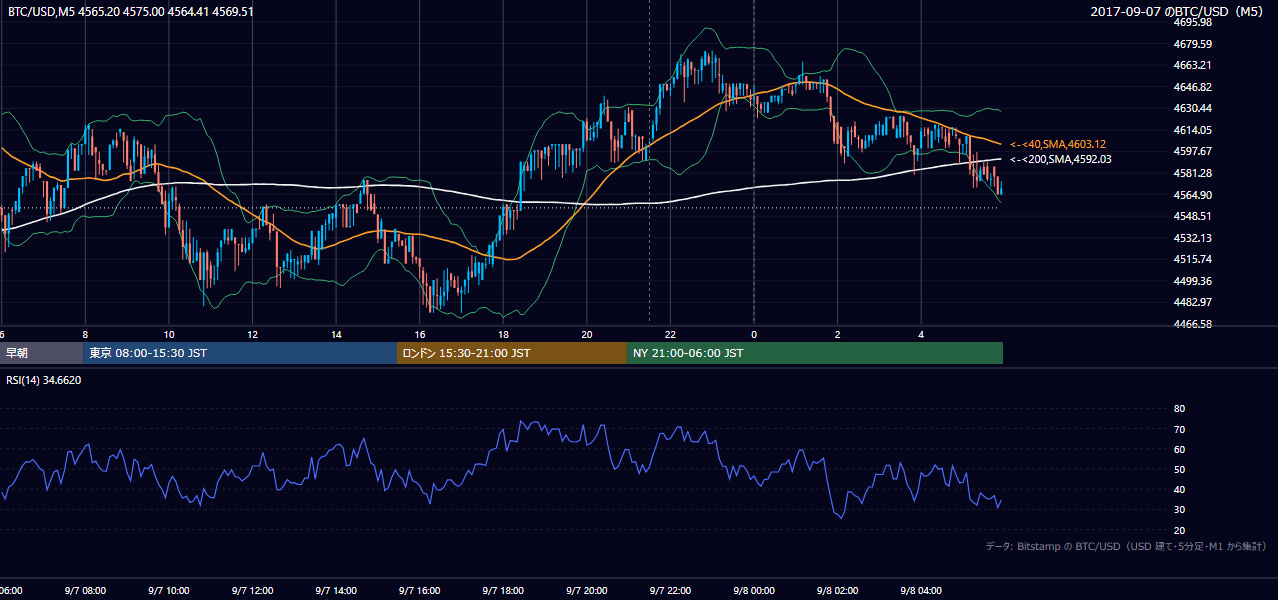This screenshot has width=1278, height=600.
Task: Click price axis label 4482.97
Action: point(1192,302)
